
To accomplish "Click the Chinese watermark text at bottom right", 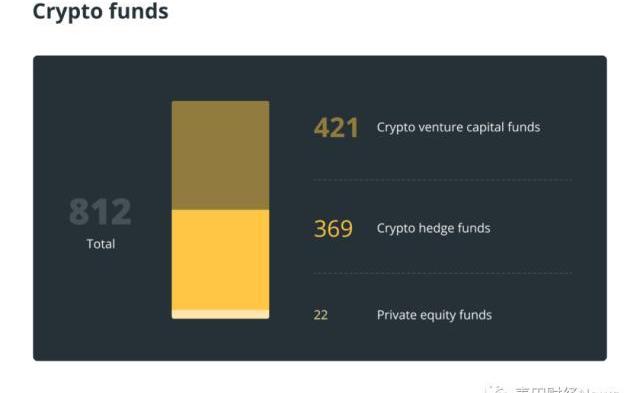I will pyautogui.click(x=566, y=390).
